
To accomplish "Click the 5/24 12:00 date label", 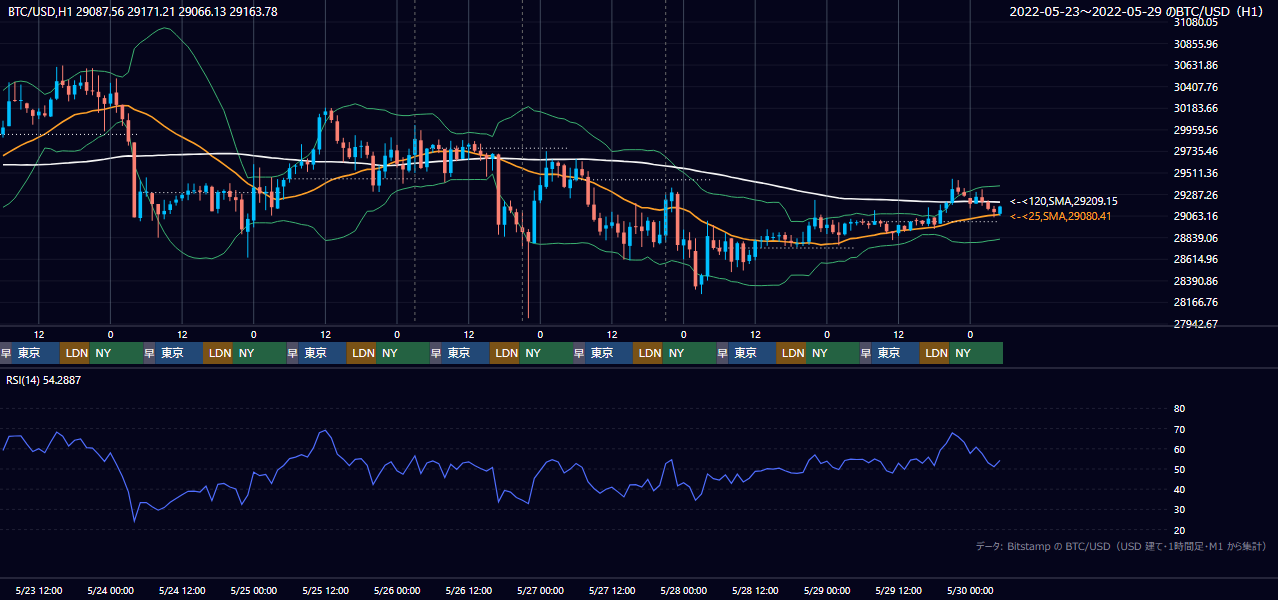I will click(182, 591).
